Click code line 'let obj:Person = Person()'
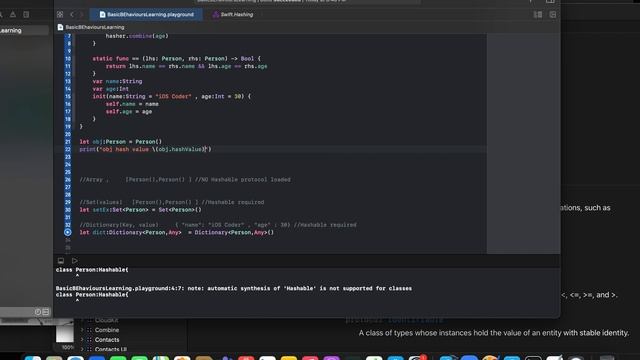 (120, 142)
